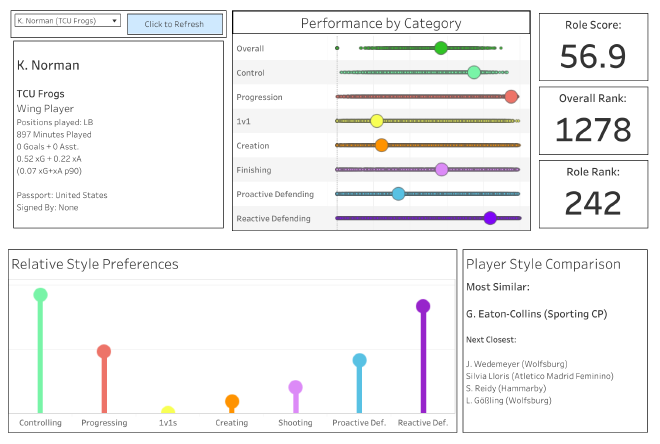
Task: Select the purple Reactive Defending marker
Action: [x=490, y=218]
